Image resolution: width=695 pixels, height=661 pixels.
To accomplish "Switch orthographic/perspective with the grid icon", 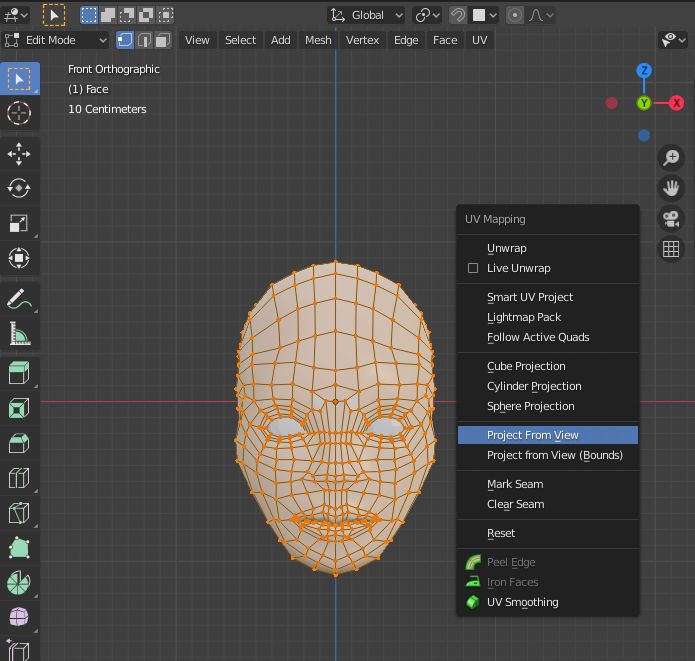I will coord(671,250).
